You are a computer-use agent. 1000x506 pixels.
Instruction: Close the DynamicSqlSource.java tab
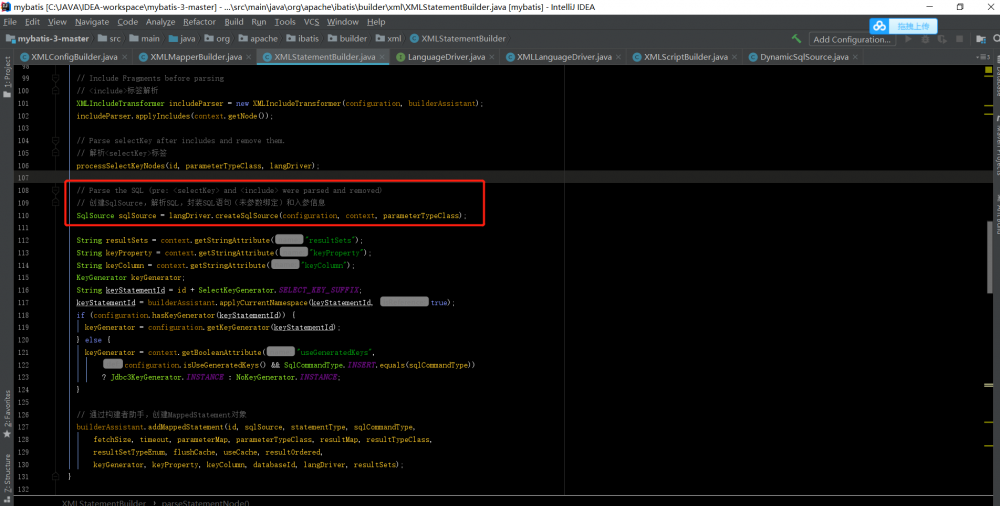855,57
